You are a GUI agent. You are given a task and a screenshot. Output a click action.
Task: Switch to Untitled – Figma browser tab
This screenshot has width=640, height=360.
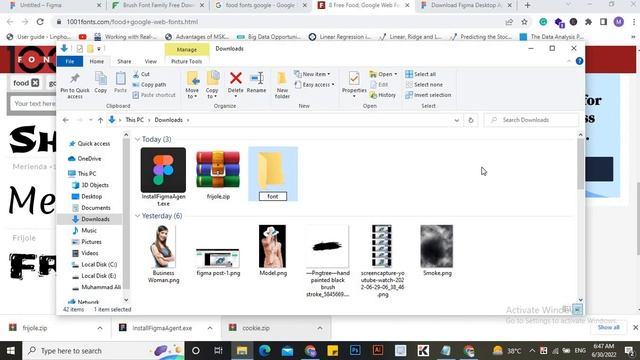tap(54, 6)
